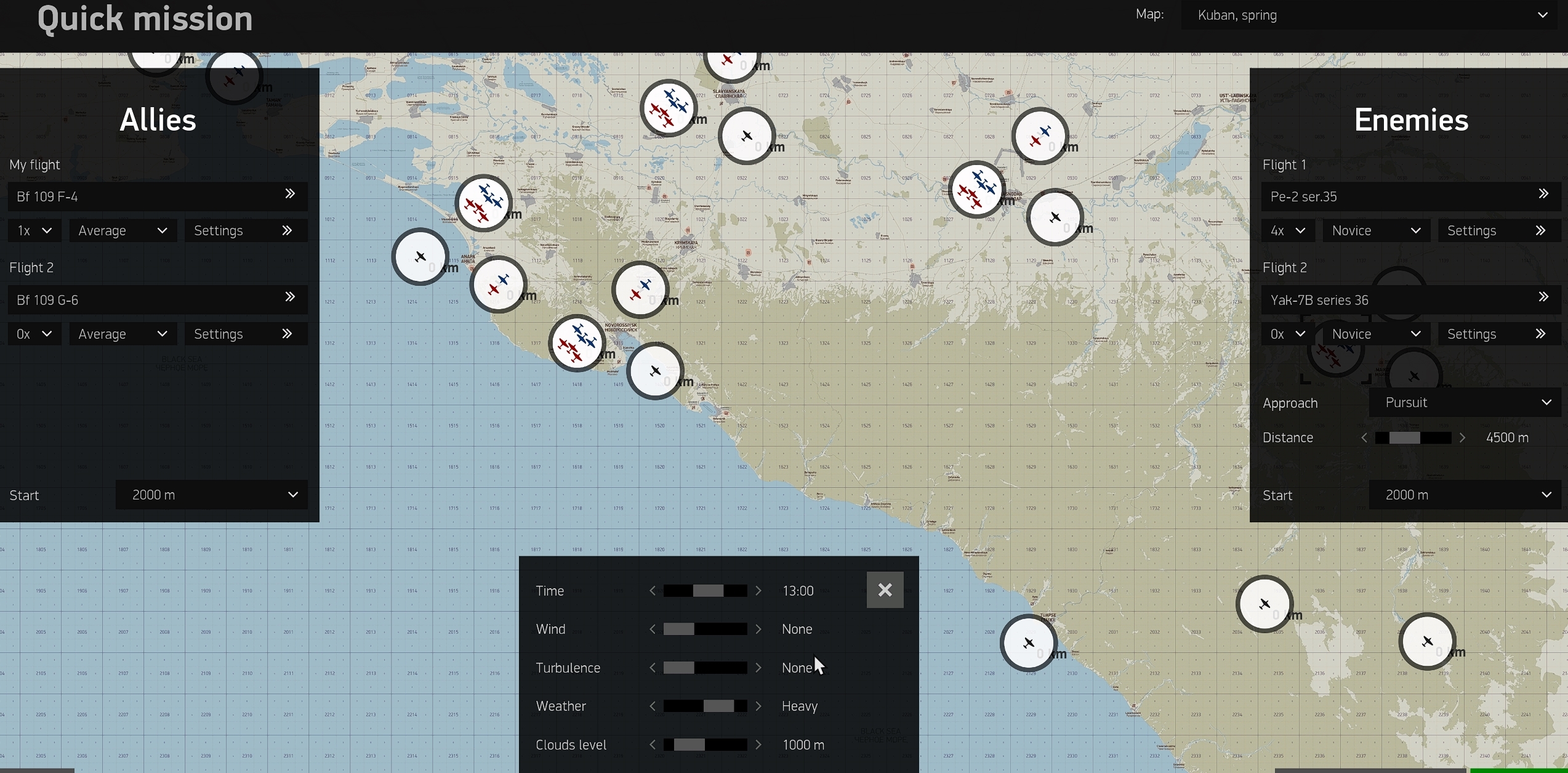Select dogfight marker near Novorossiysk
This screenshot has width=1568, height=773.
[576, 343]
